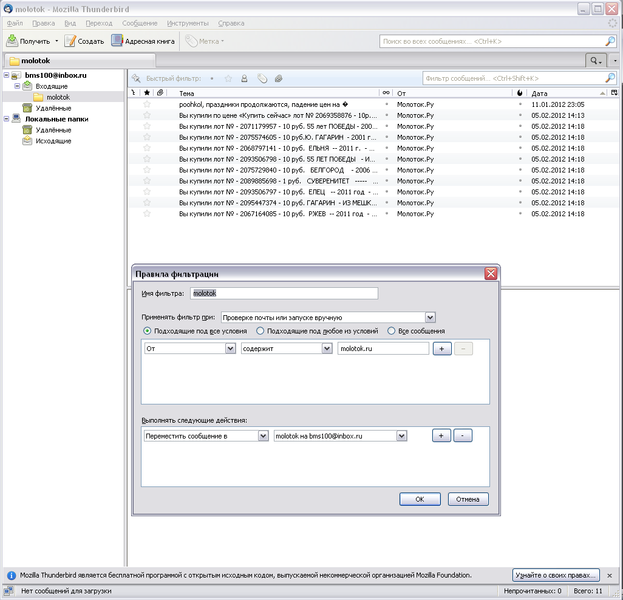Sort by Тема column header
Image resolution: width=623 pixels, height=600 pixels.
273,93
